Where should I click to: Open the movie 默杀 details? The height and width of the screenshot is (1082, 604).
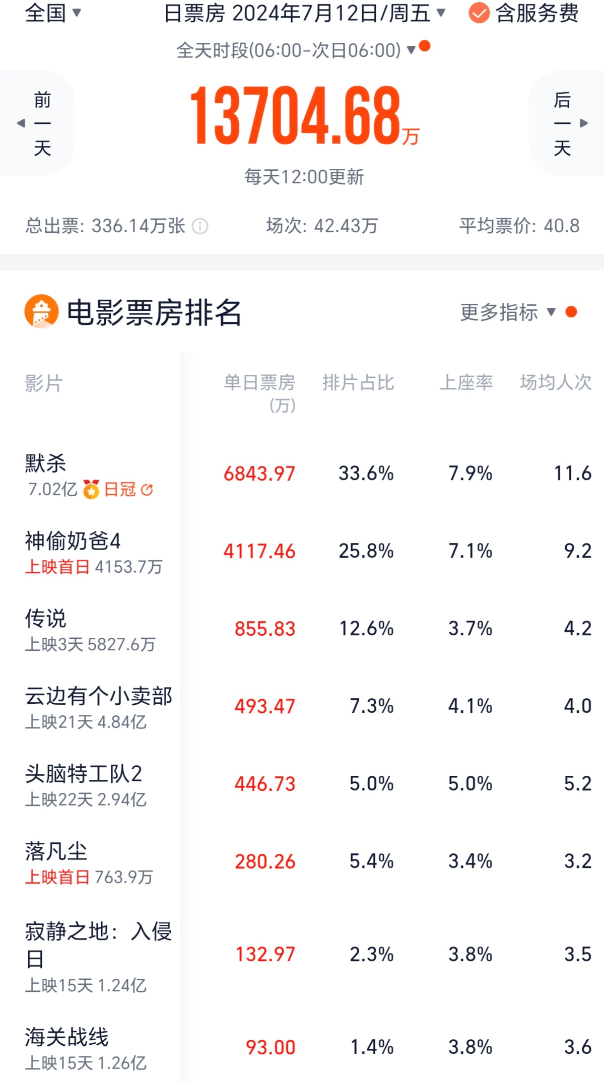click(46, 463)
